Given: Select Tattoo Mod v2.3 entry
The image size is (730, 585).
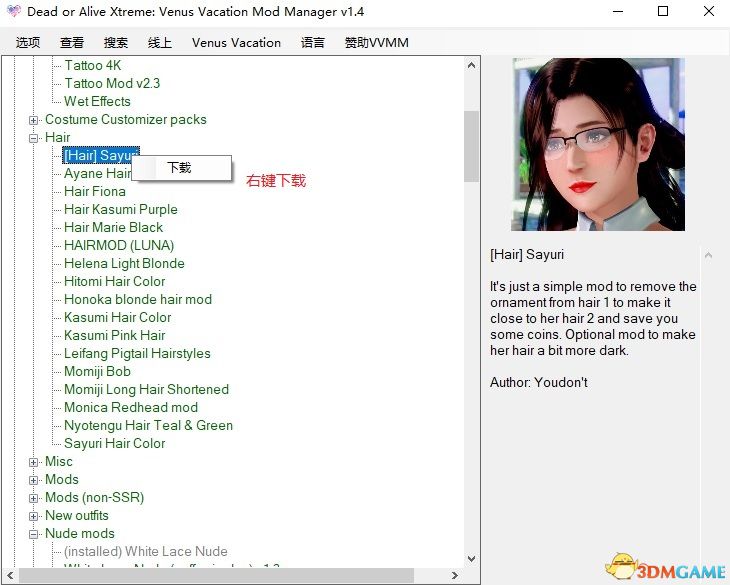Looking at the screenshot, I should click(x=112, y=83).
